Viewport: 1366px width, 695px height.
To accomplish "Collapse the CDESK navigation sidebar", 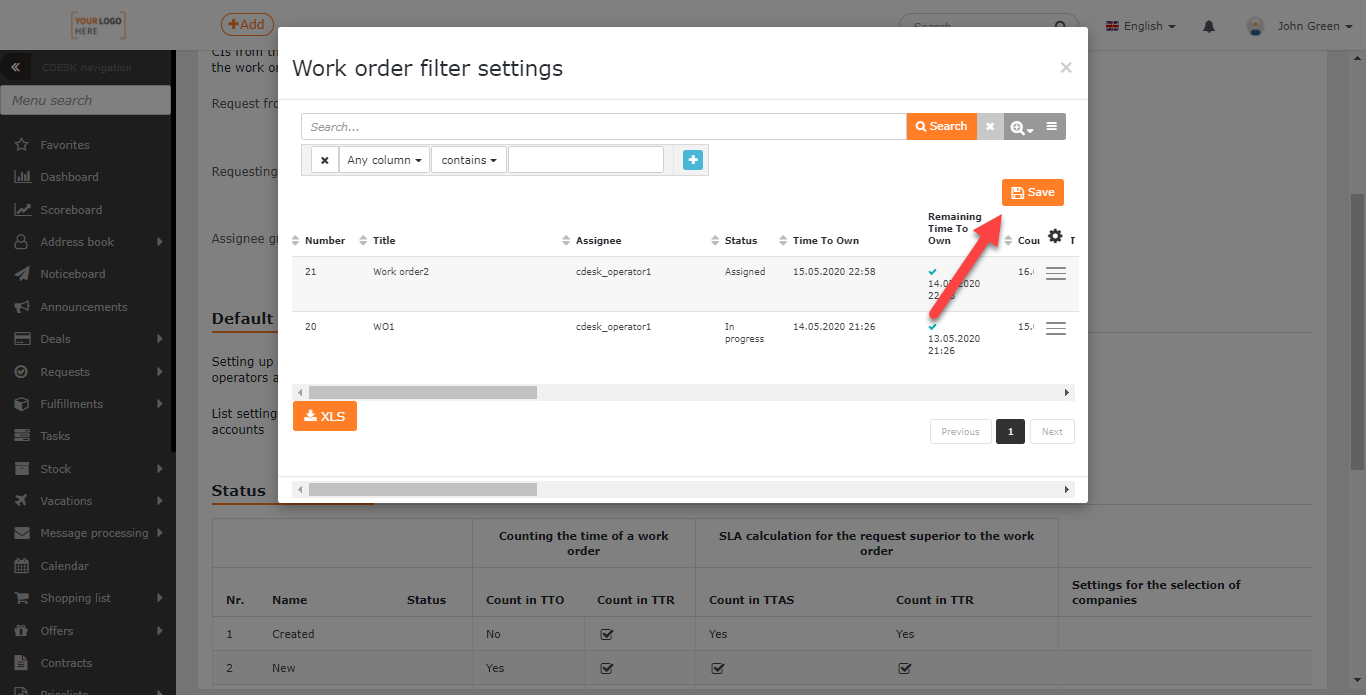I will coord(15,67).
